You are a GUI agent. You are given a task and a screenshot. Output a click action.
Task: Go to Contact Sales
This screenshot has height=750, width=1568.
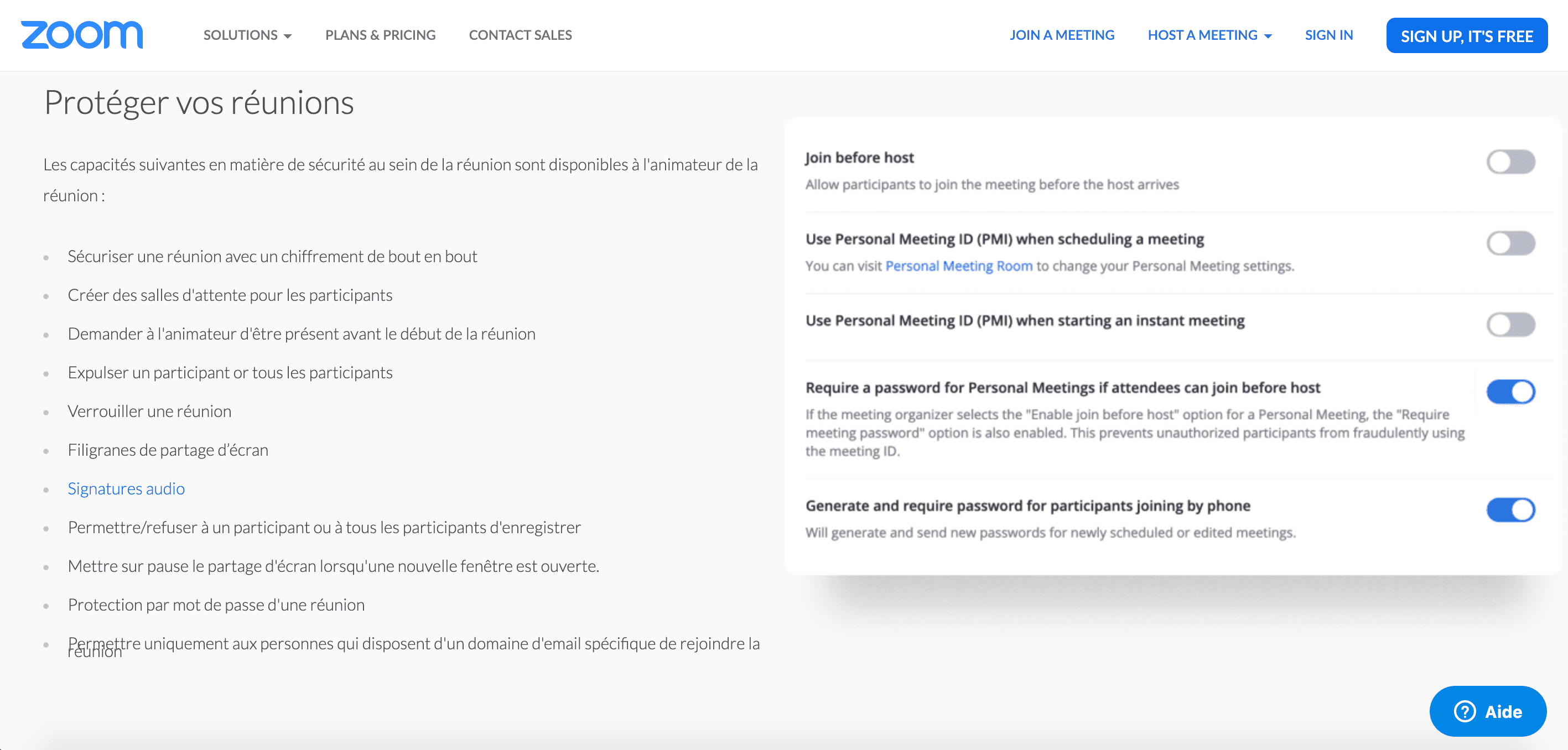coord(520,35)
